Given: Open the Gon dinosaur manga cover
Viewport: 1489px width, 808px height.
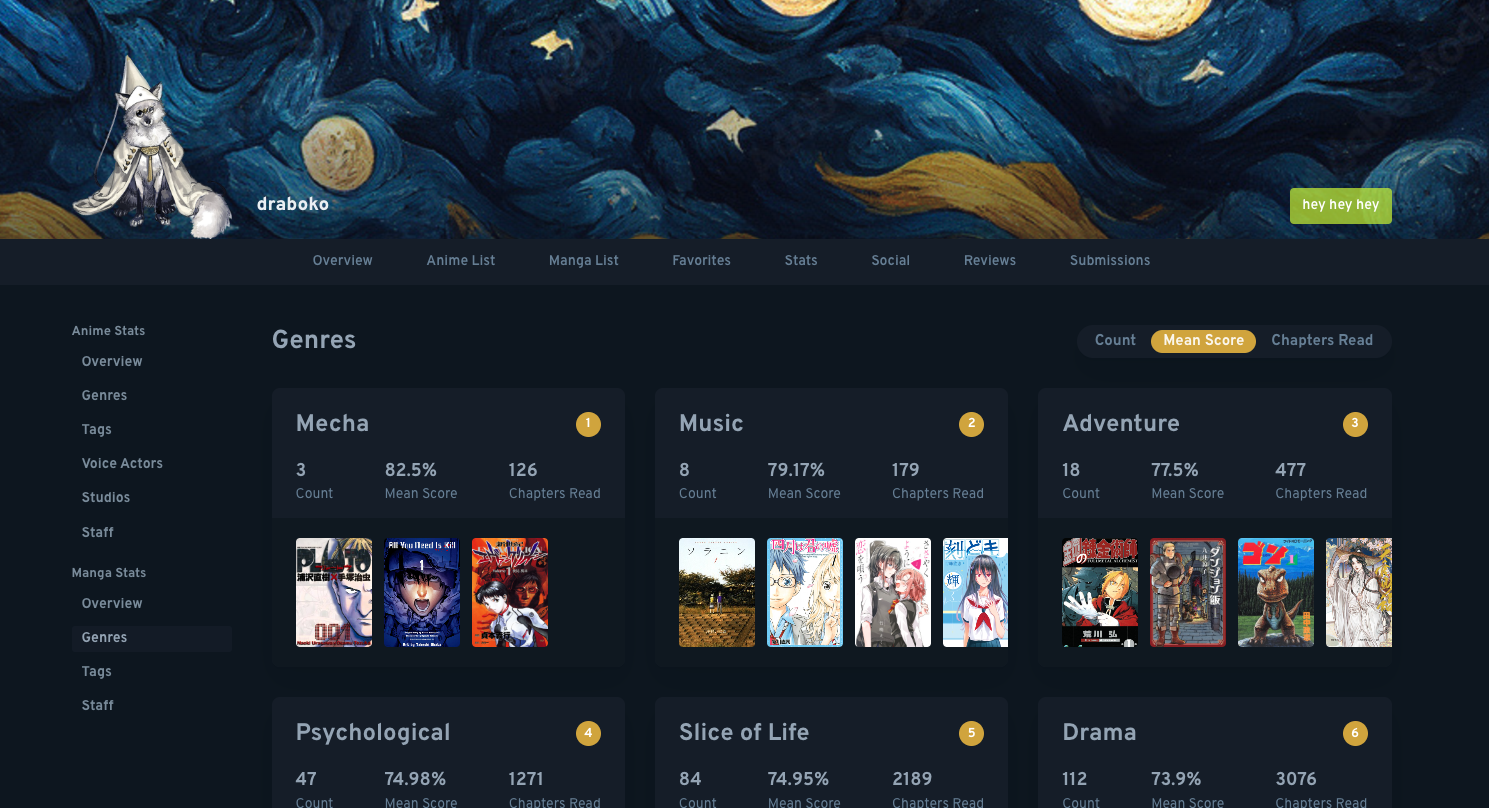Looking at the screenshot, I should 1276,593.
